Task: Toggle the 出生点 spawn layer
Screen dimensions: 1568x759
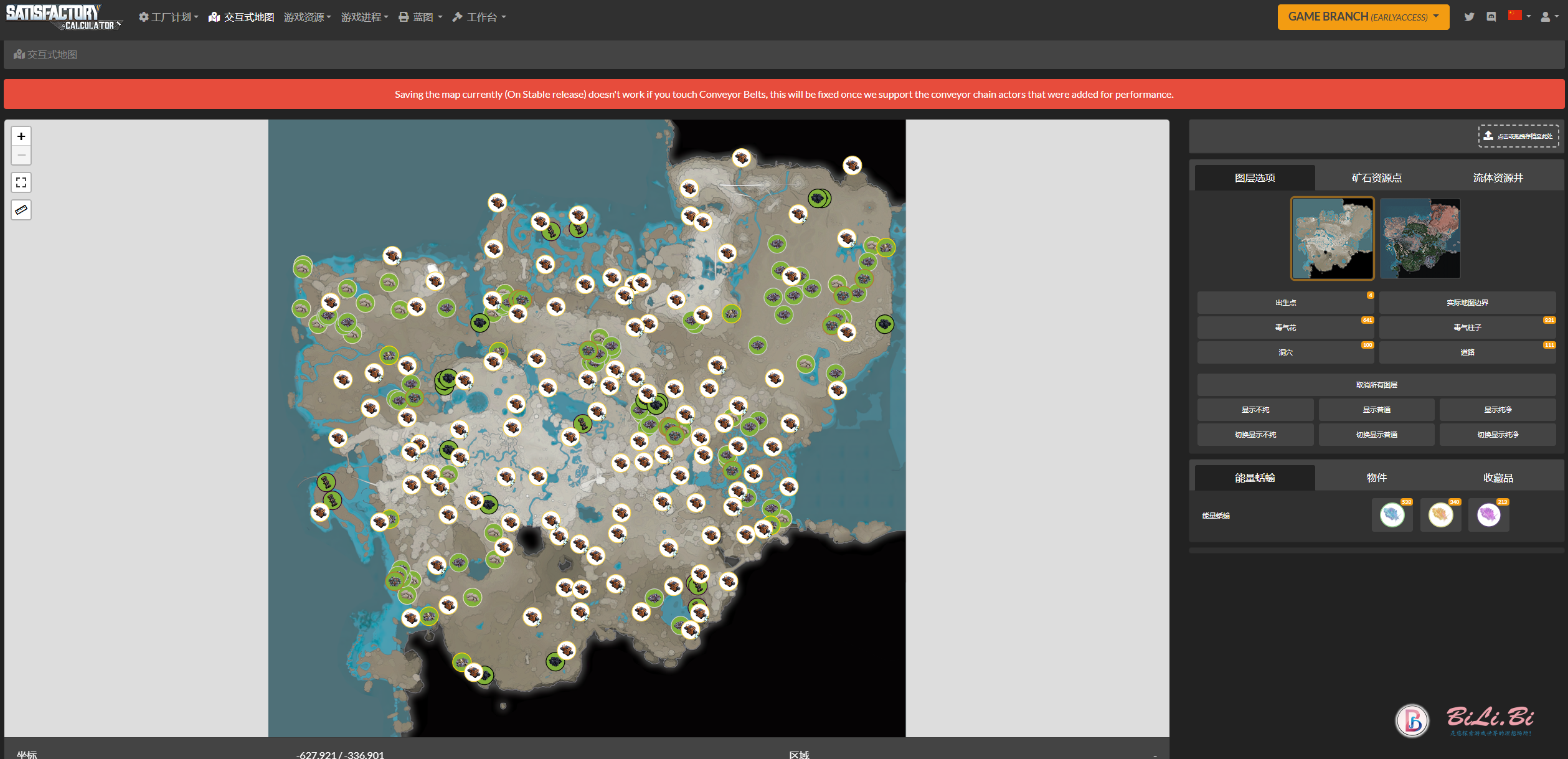Action: pyautogui.click(x=1285, y=303)
